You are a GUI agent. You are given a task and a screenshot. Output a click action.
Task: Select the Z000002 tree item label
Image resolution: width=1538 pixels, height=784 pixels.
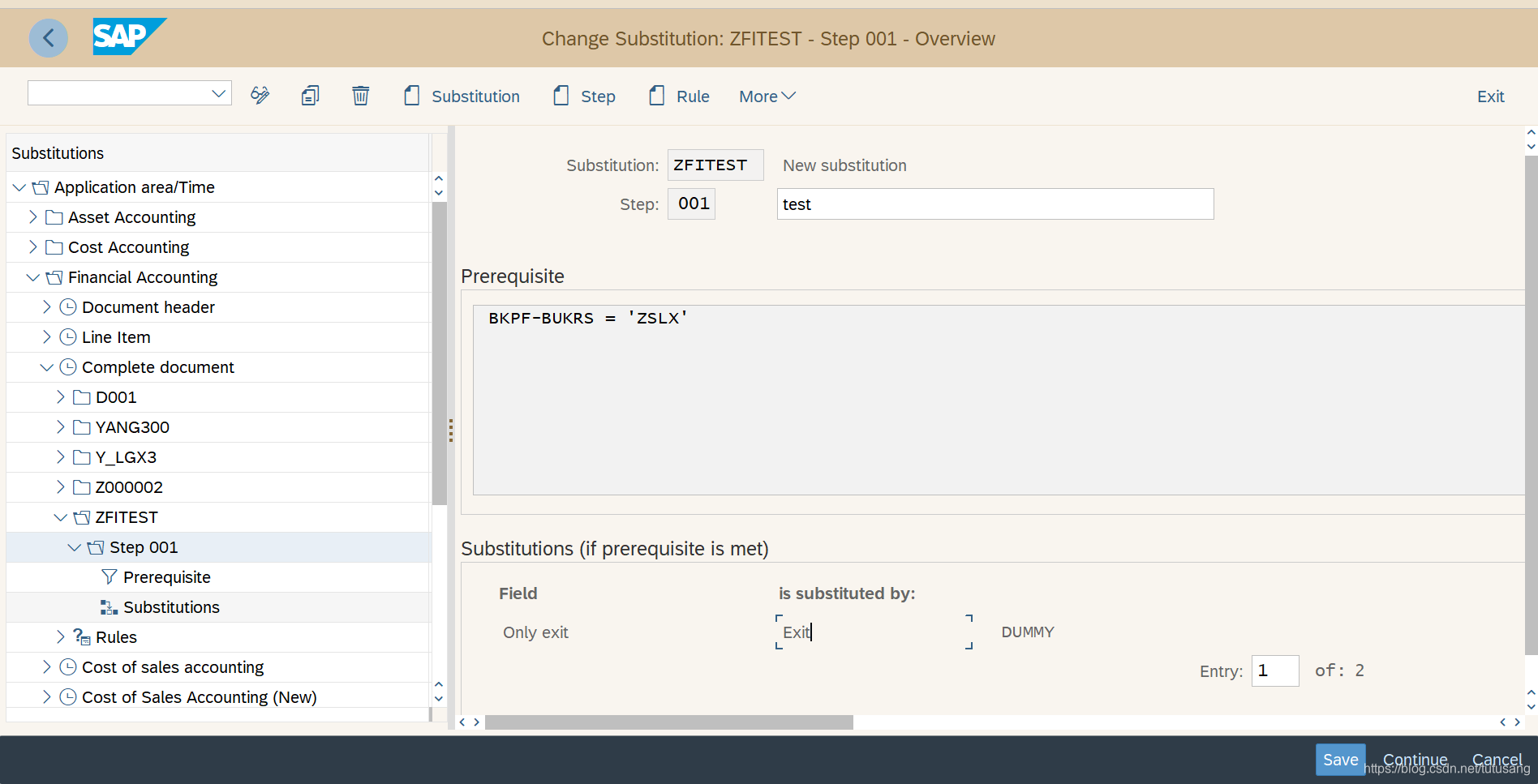pos(129,487)
